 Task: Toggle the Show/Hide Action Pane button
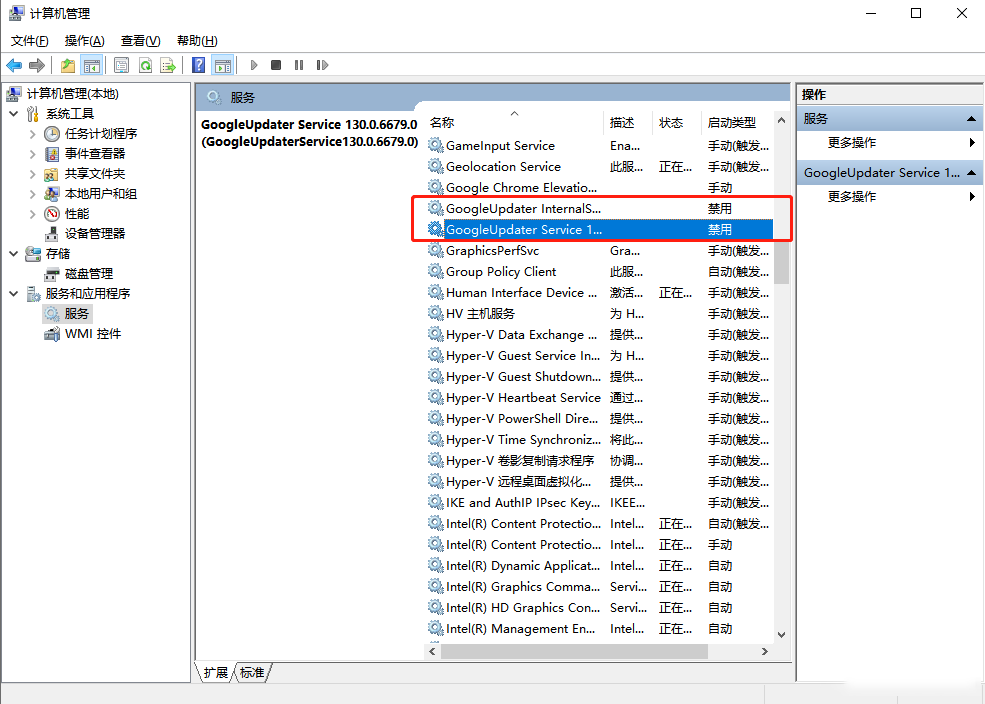pyautogui.click(x=222, y=65)
